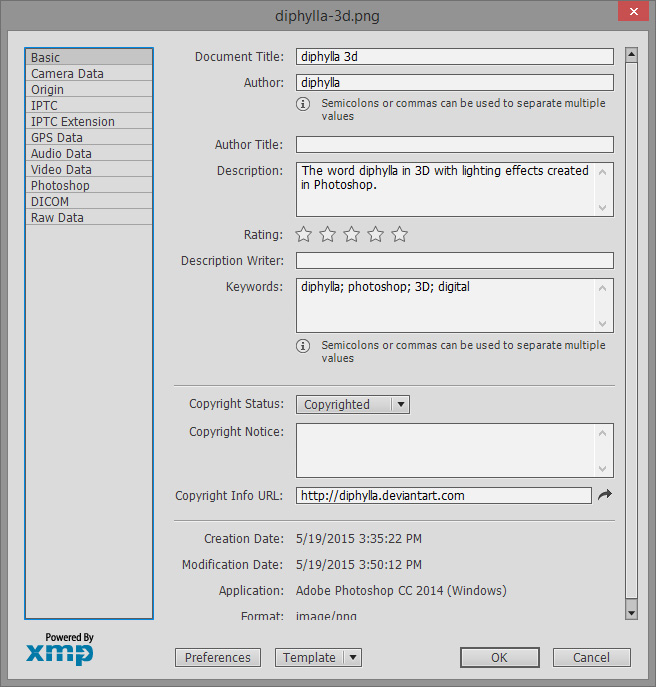Click the Cancel button
Viewport: 656px width, 687px height.
[x=592, y=657]
